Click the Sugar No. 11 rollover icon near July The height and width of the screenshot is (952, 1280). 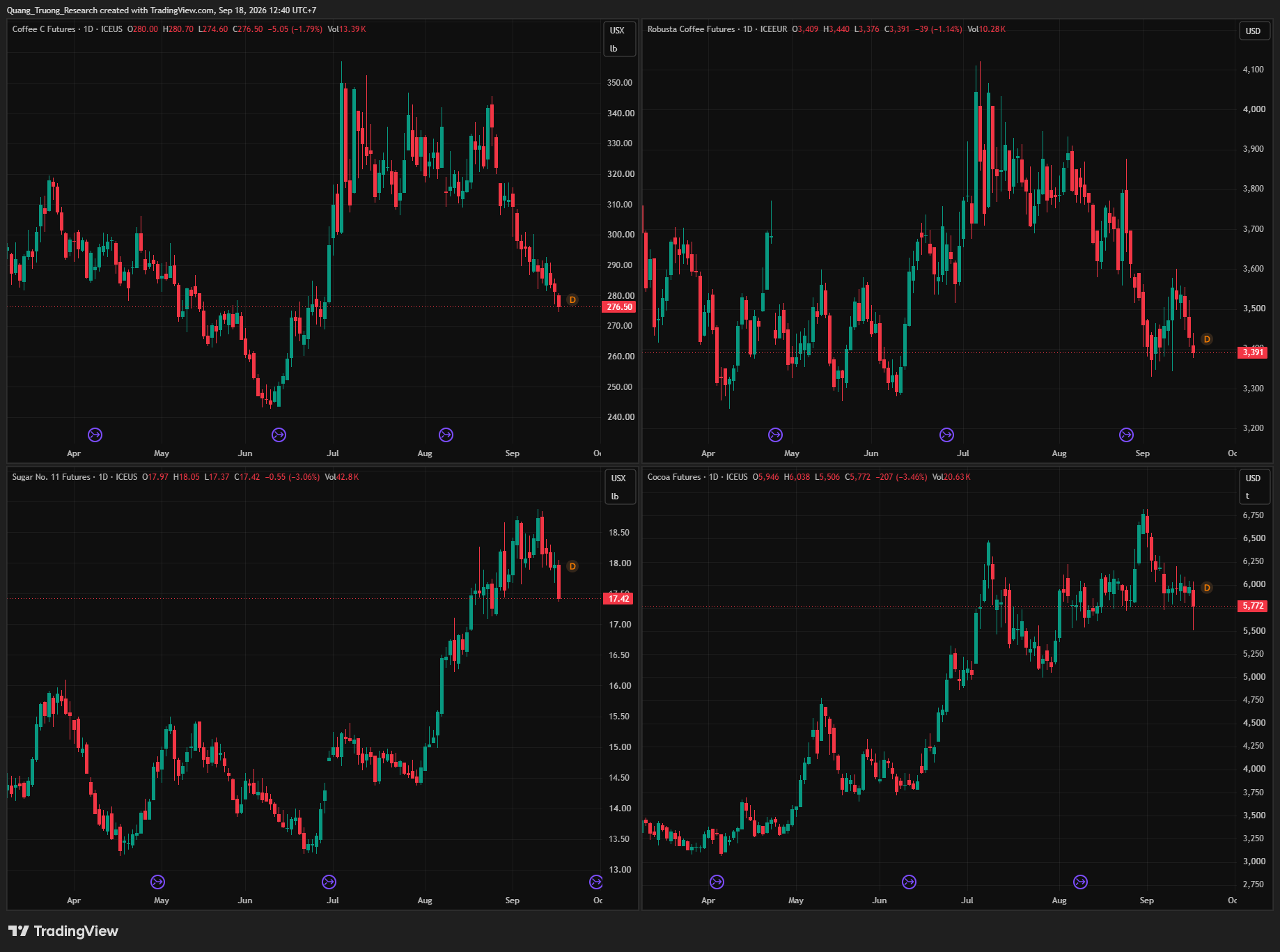coord(329,882)
